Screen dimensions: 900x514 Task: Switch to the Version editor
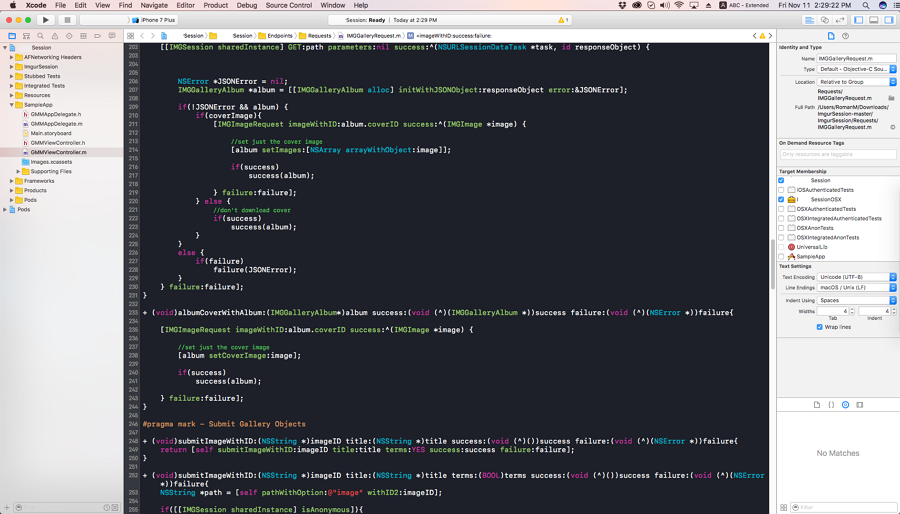[x=840, y=20]
